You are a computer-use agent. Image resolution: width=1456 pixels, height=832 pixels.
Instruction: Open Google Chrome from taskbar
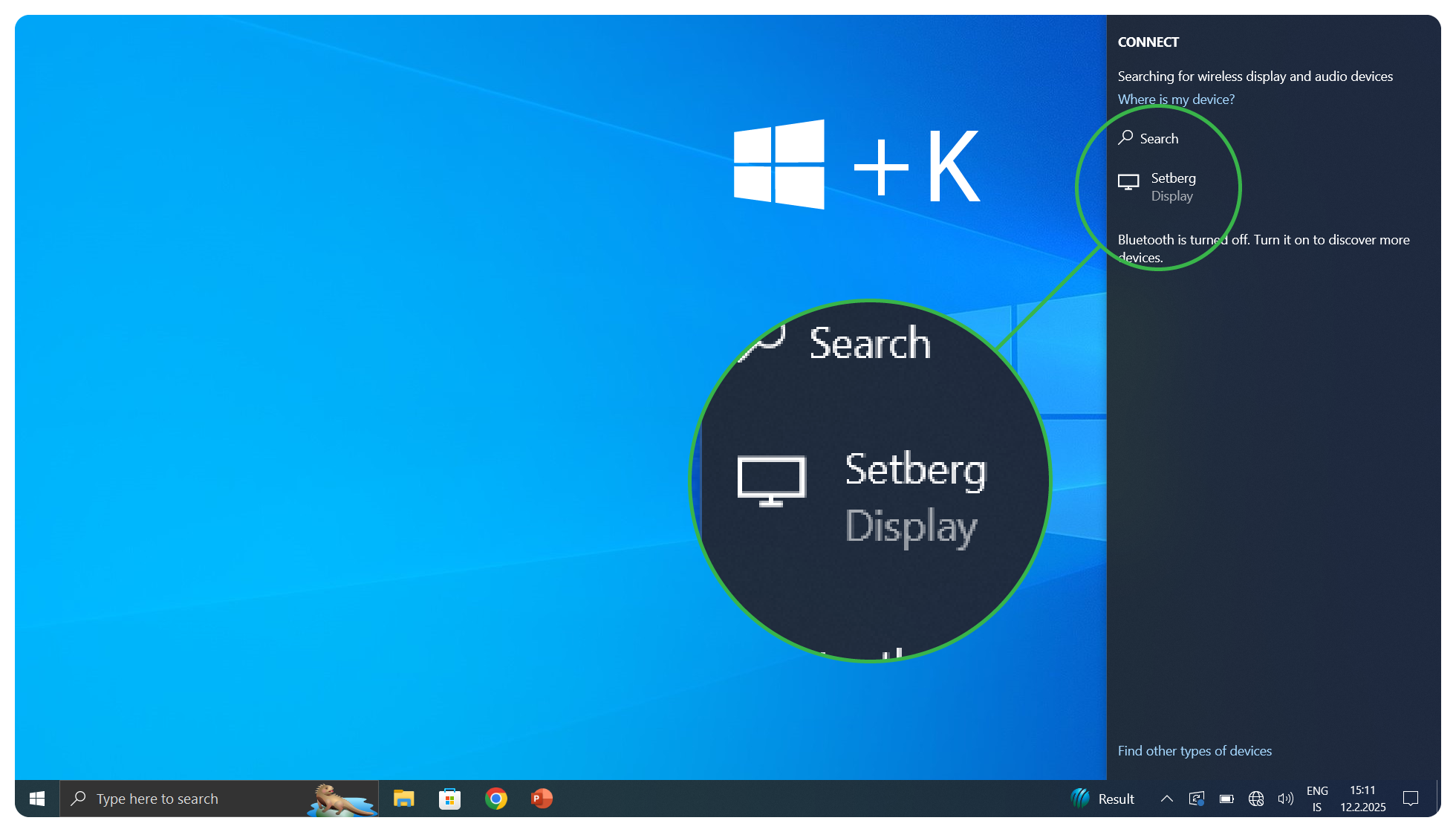[x=496, y=799]
